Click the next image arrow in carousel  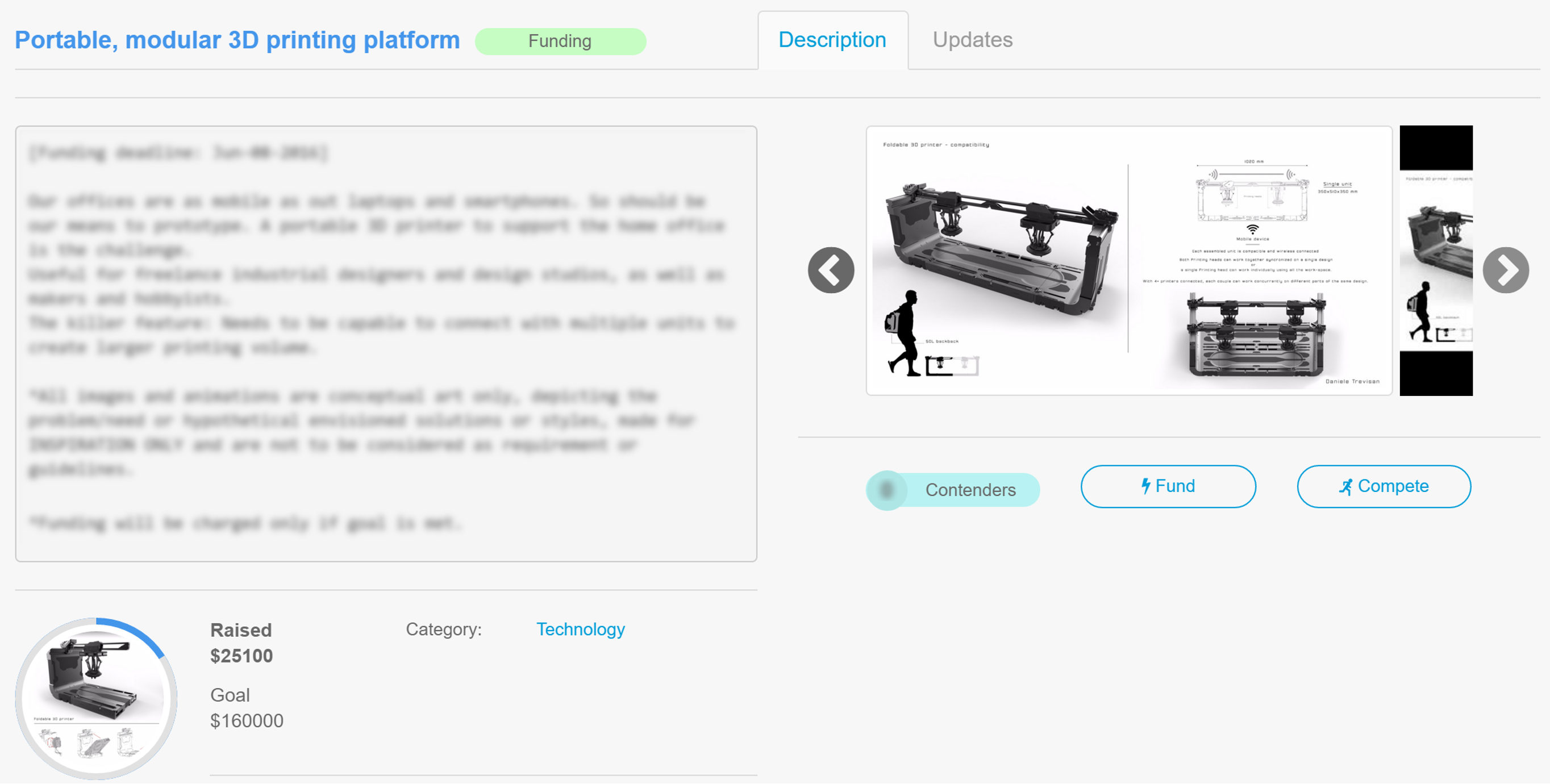coord(1506,270)
